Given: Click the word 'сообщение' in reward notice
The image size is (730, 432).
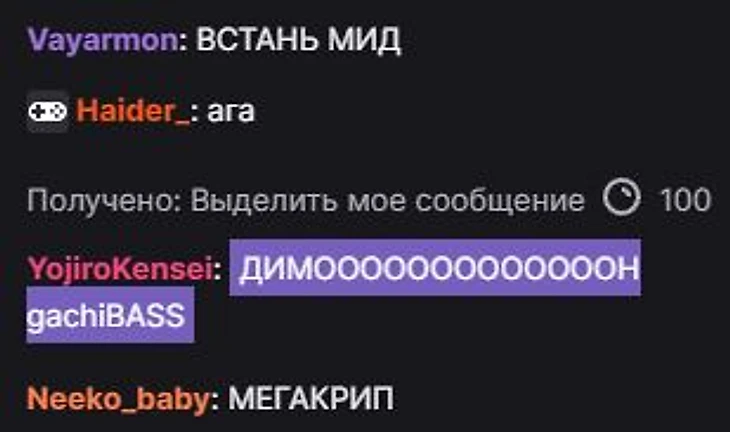Looking at the screenshot, I should [x=500, y=202].
